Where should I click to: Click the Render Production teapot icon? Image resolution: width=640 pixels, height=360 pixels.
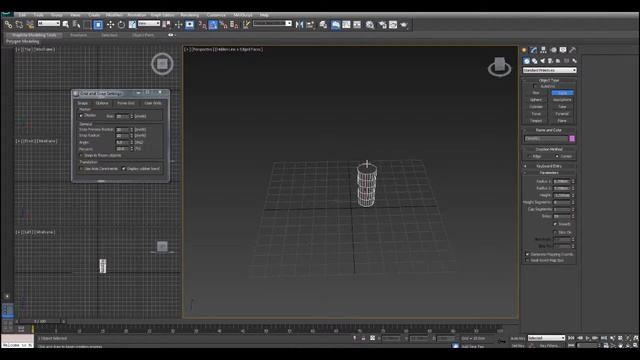(404, 25)
